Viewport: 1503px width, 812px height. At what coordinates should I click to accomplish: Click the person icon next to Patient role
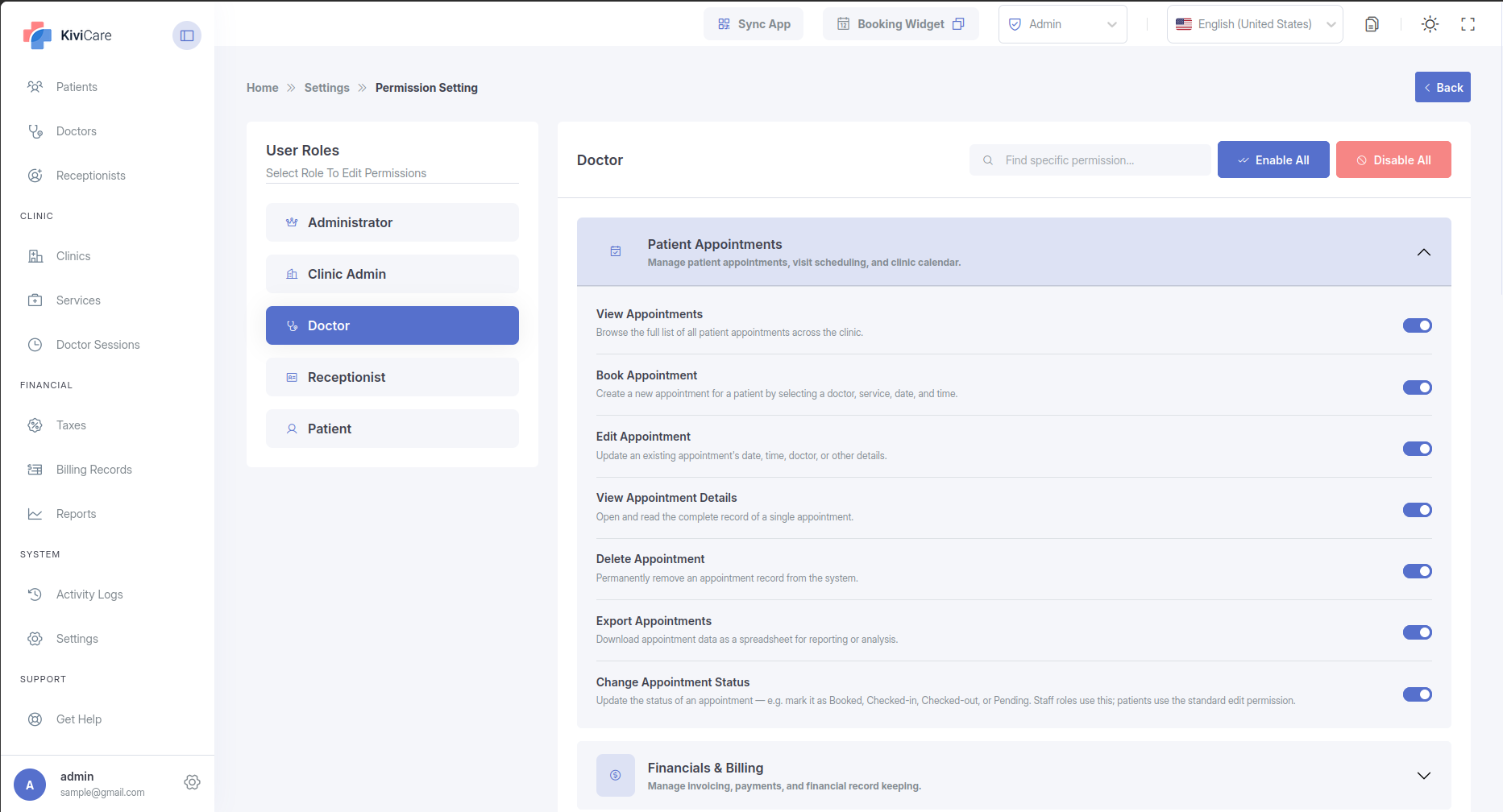(292, 429)
